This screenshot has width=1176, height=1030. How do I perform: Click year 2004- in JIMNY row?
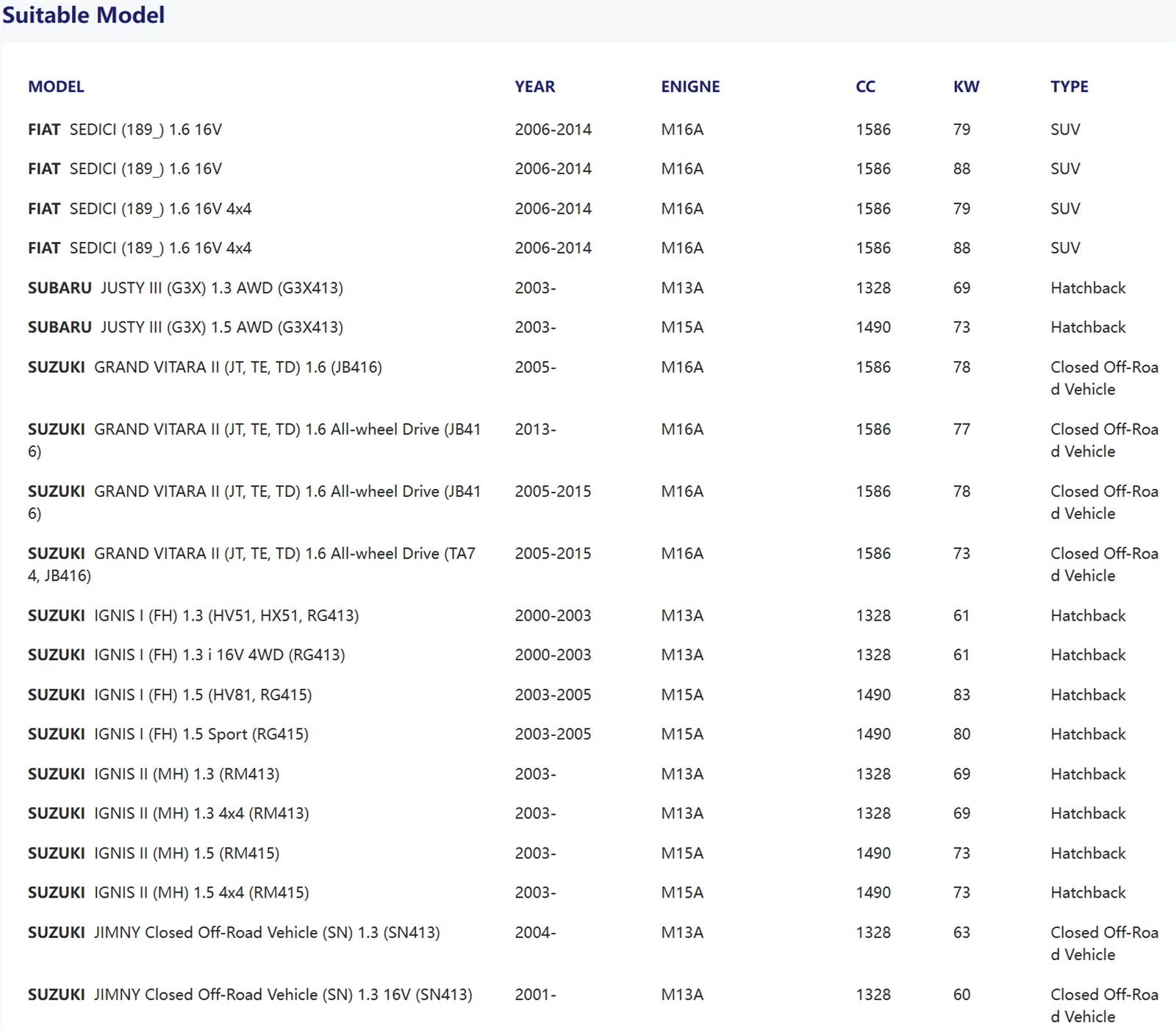pos(535,932)
